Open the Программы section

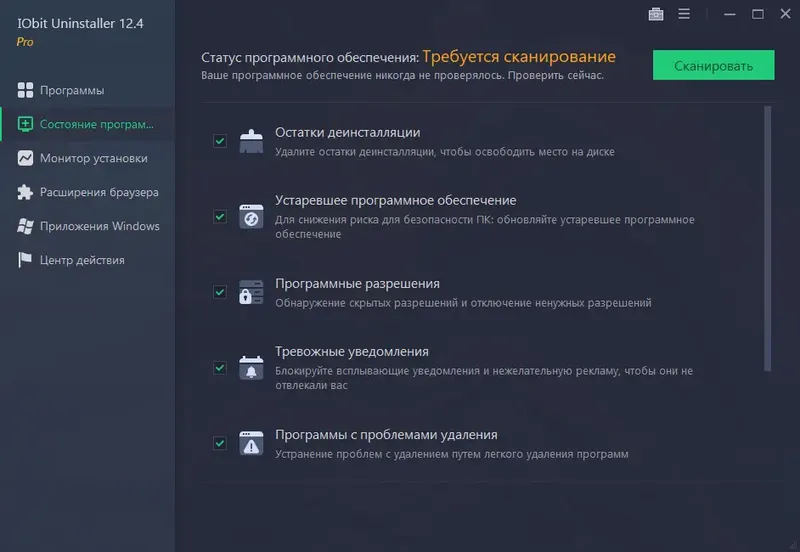click(87, 90)
